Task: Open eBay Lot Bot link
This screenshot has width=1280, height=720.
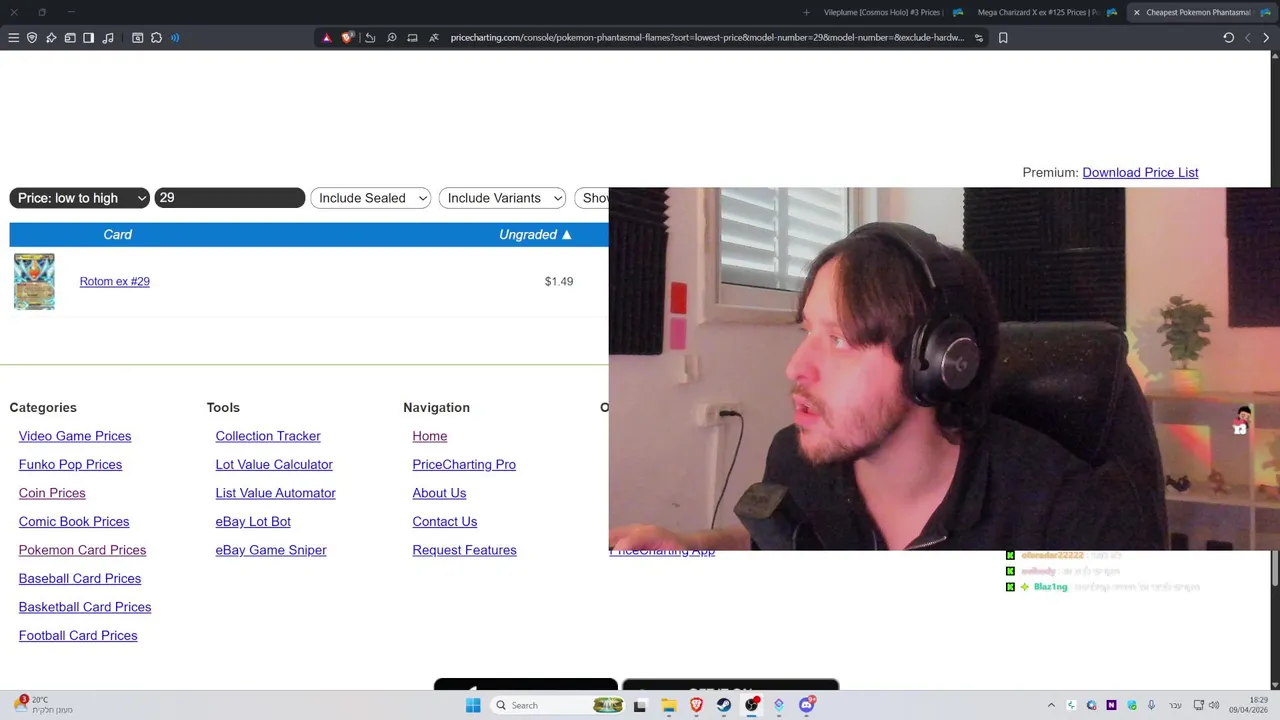Action: (x=253, y=521)
